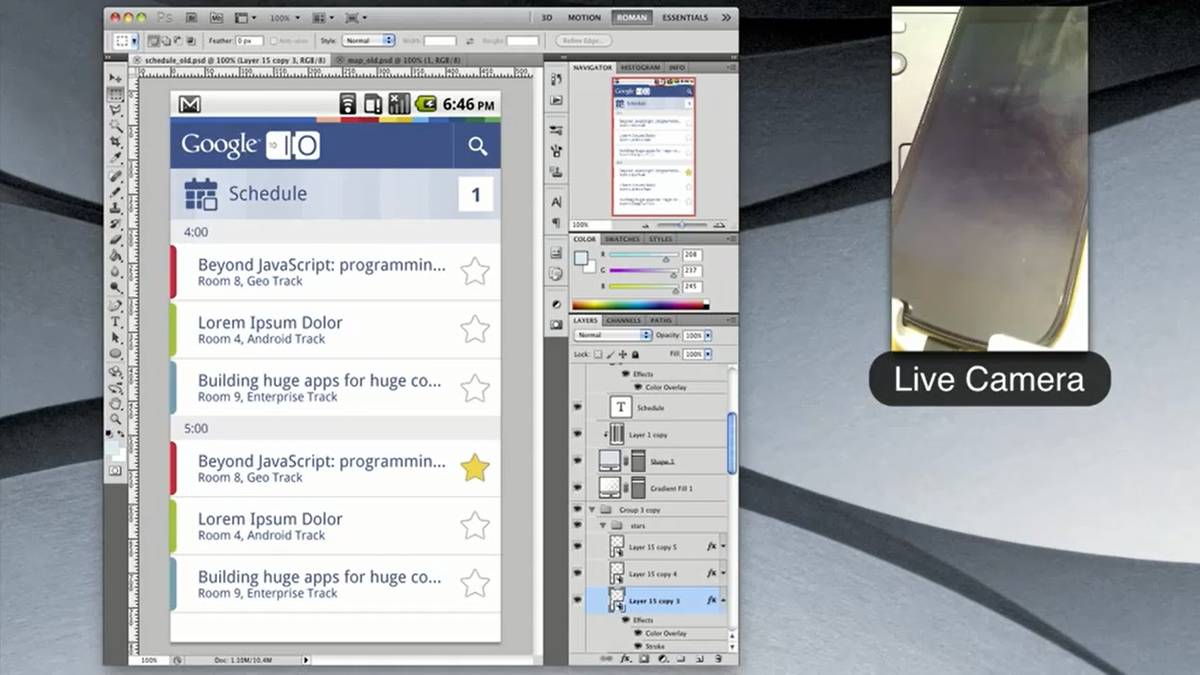Switch to the Paths panel tab
Viewport: 1200px width, 675px height.
(x=662, y=320)
